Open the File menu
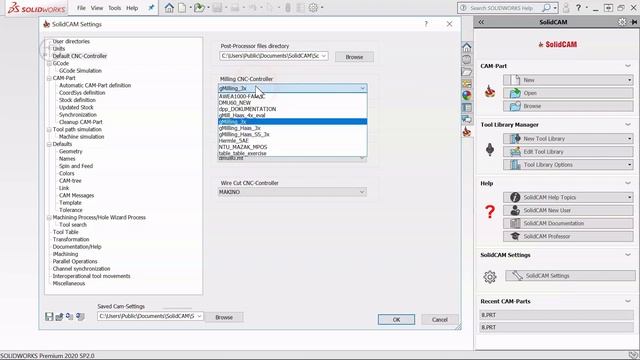640x360 pixels. [81, 8]
